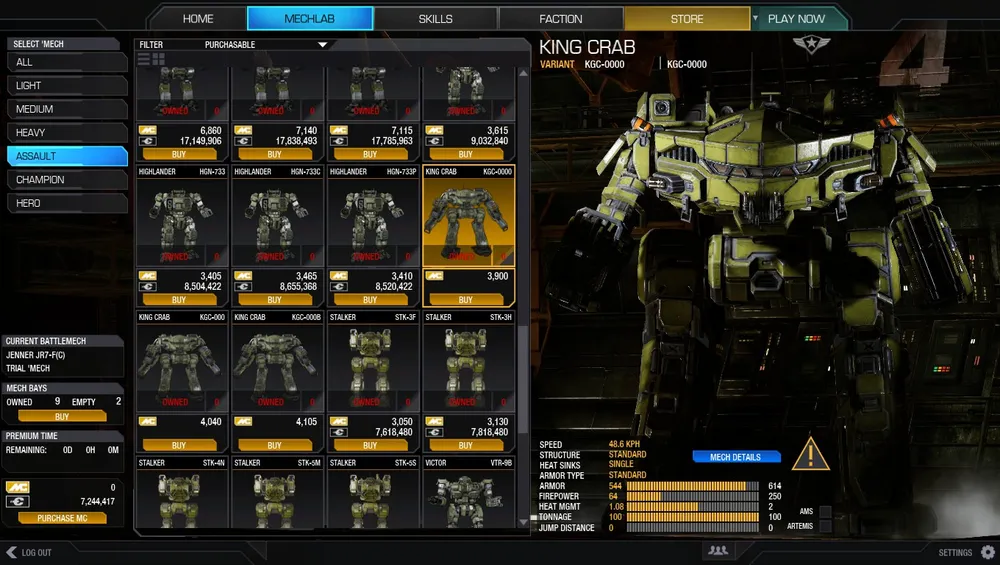Open the Faction tab
1000x565 pixels.
tap(560, 19)
